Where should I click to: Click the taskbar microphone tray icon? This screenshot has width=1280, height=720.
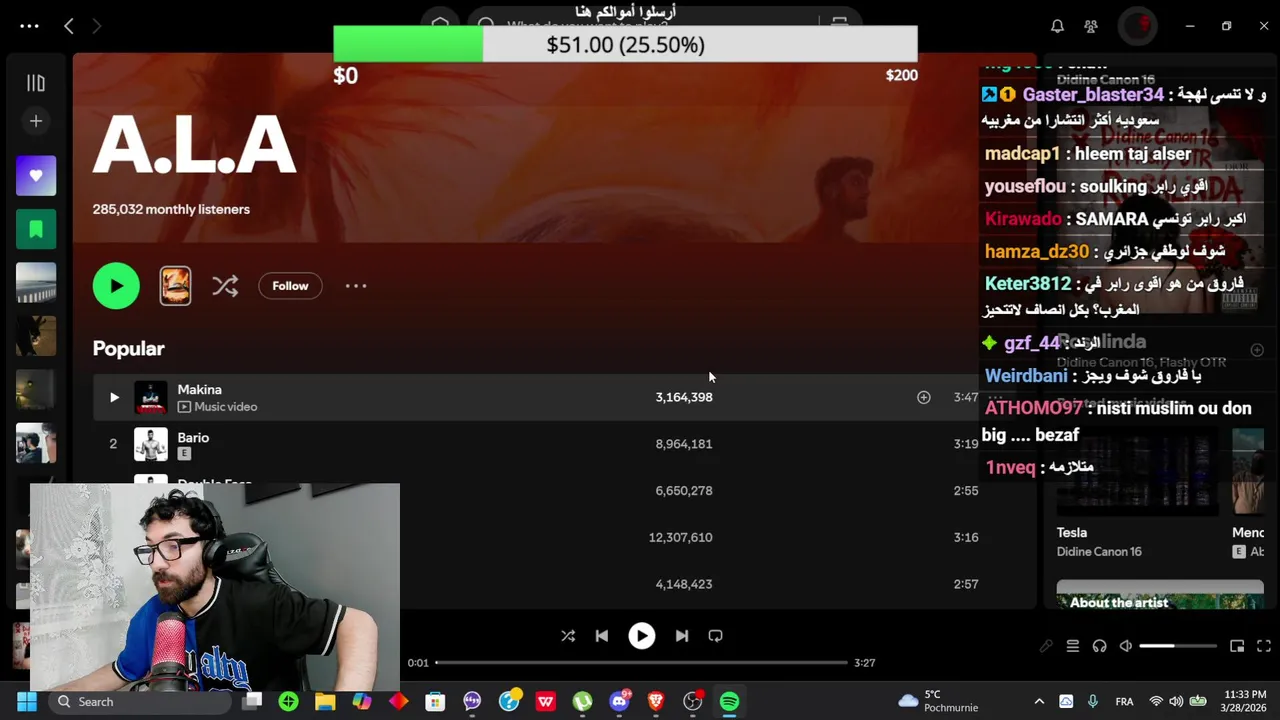point(1093,702)
